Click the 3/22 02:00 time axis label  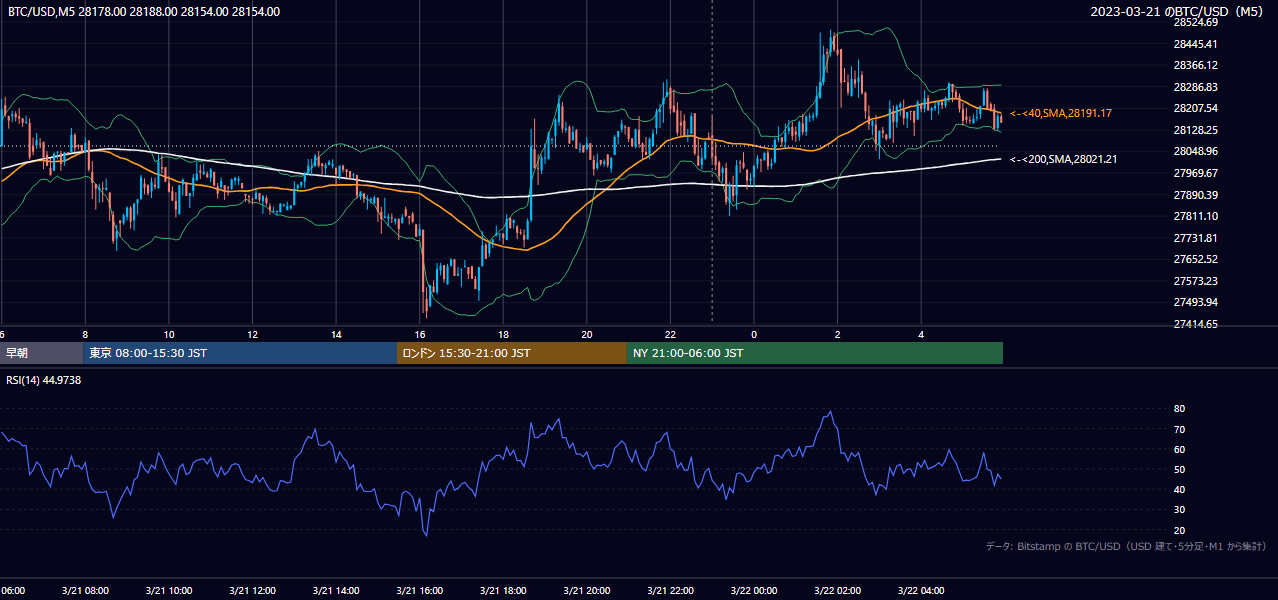point(838,591)
